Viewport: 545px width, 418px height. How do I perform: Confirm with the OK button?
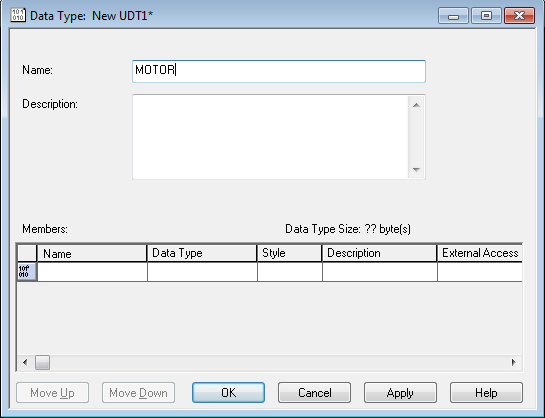pos(228,393)
